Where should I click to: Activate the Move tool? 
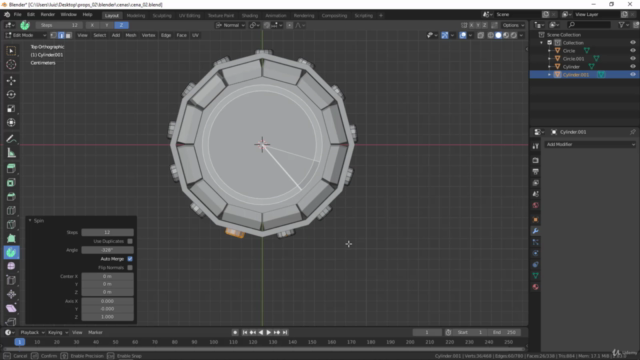[x=11, y=80]
